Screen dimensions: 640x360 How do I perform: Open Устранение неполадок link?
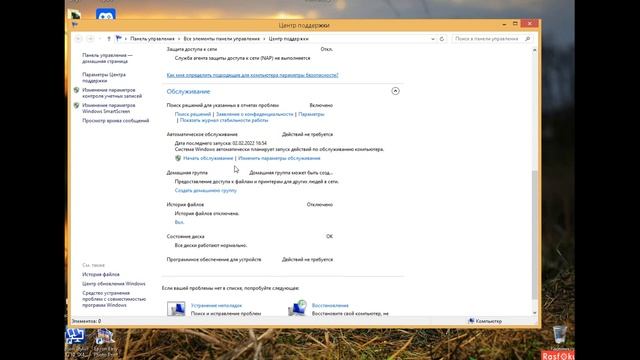(216, 305)
